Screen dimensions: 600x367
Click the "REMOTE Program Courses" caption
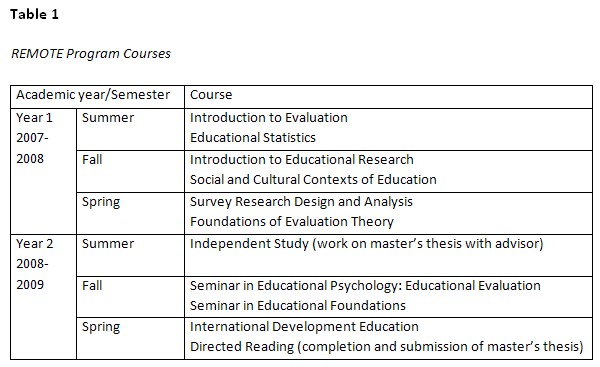pyautogui.click(x=91, y=54)
